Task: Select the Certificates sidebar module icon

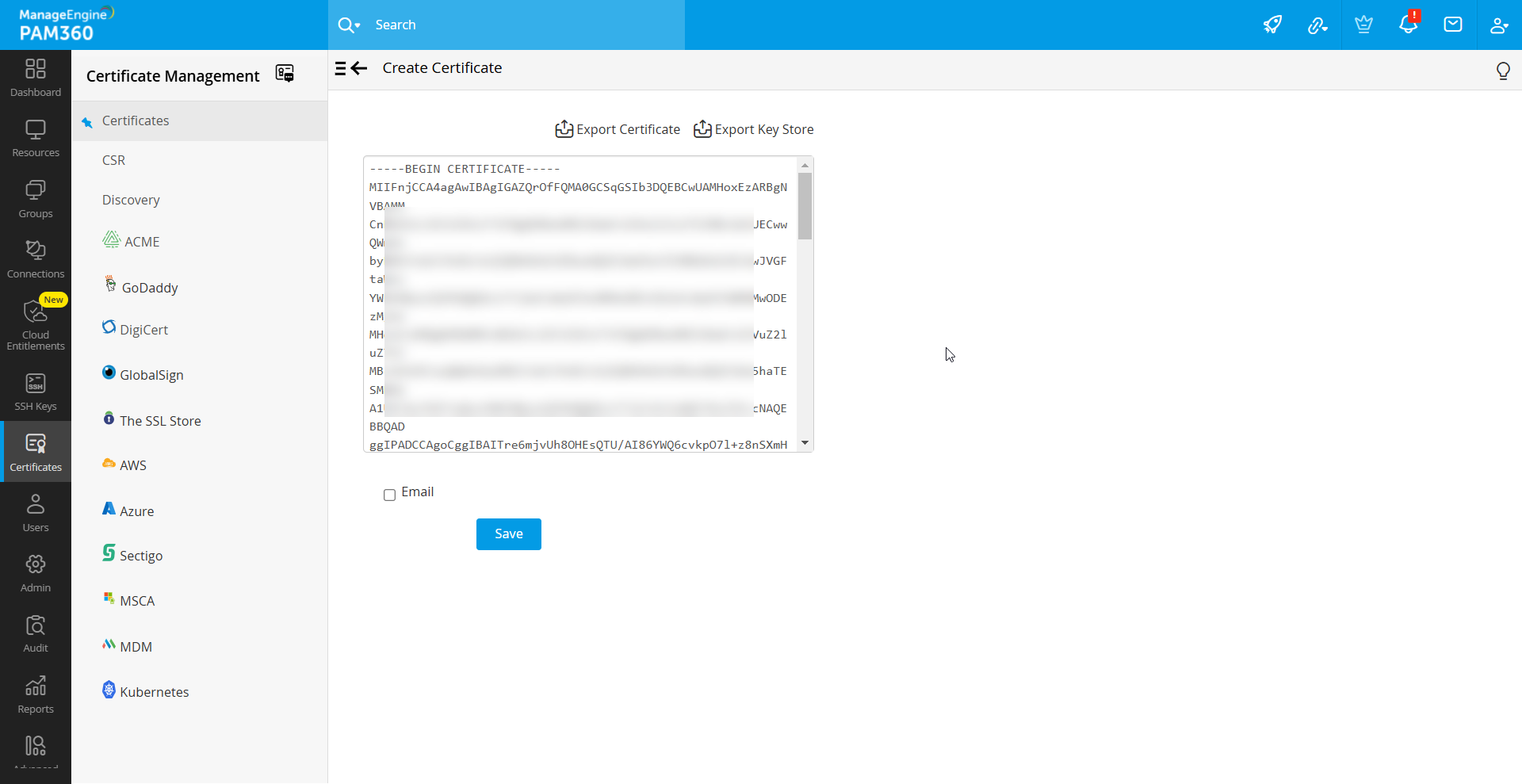Action: (x=36, y=452)
